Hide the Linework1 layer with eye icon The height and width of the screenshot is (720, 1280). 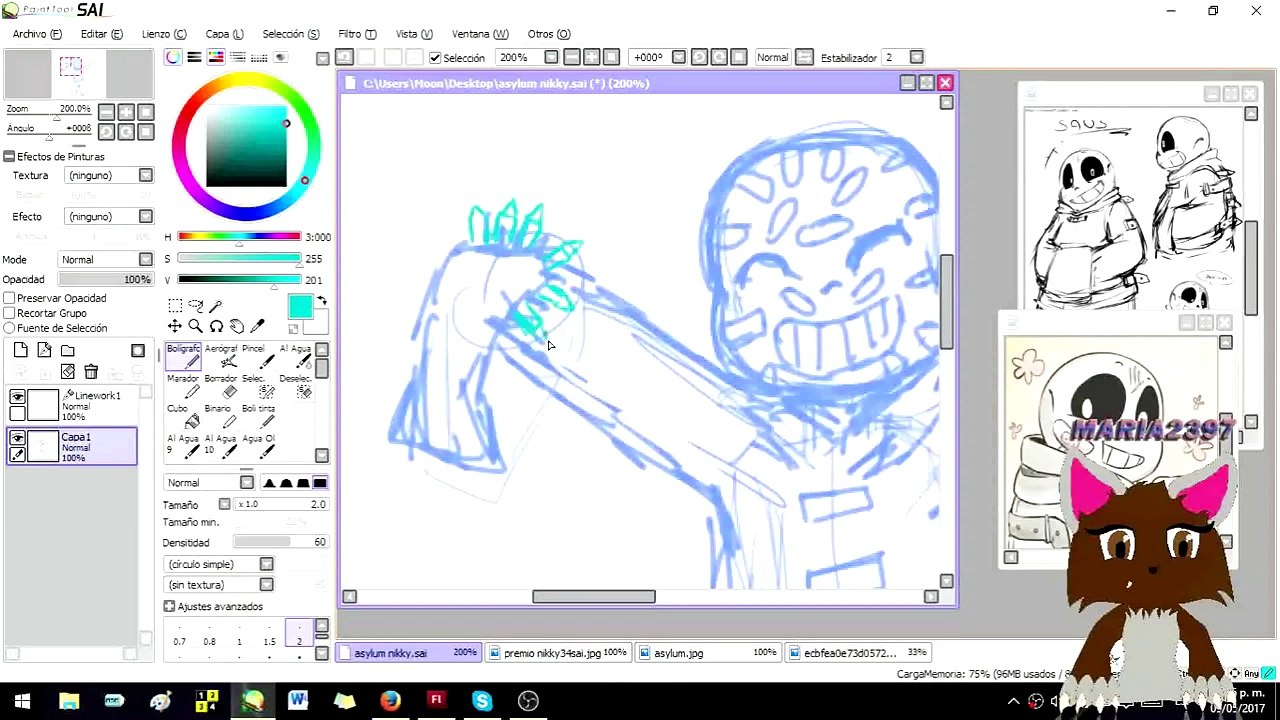[x=18, y=397]
